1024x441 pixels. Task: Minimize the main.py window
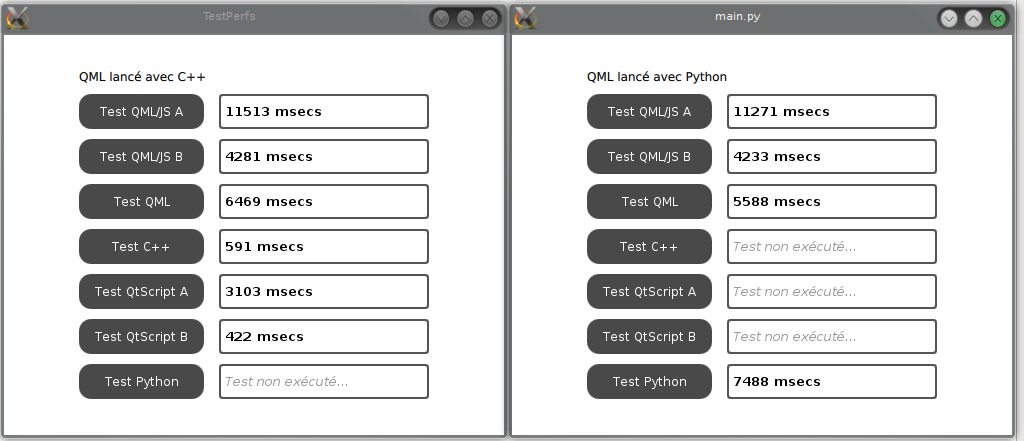949,18
